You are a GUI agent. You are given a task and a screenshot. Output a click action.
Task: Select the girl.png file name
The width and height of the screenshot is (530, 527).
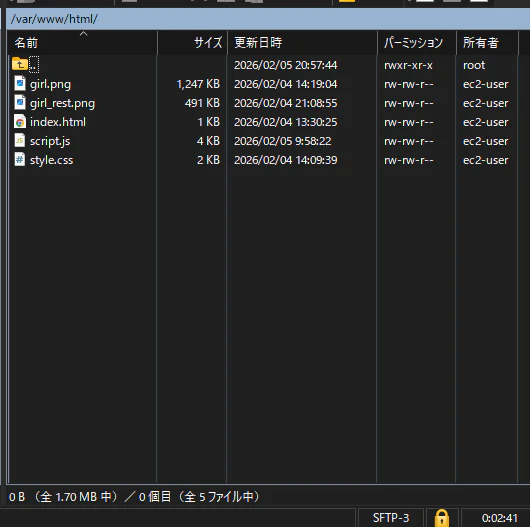click(50, 84)
